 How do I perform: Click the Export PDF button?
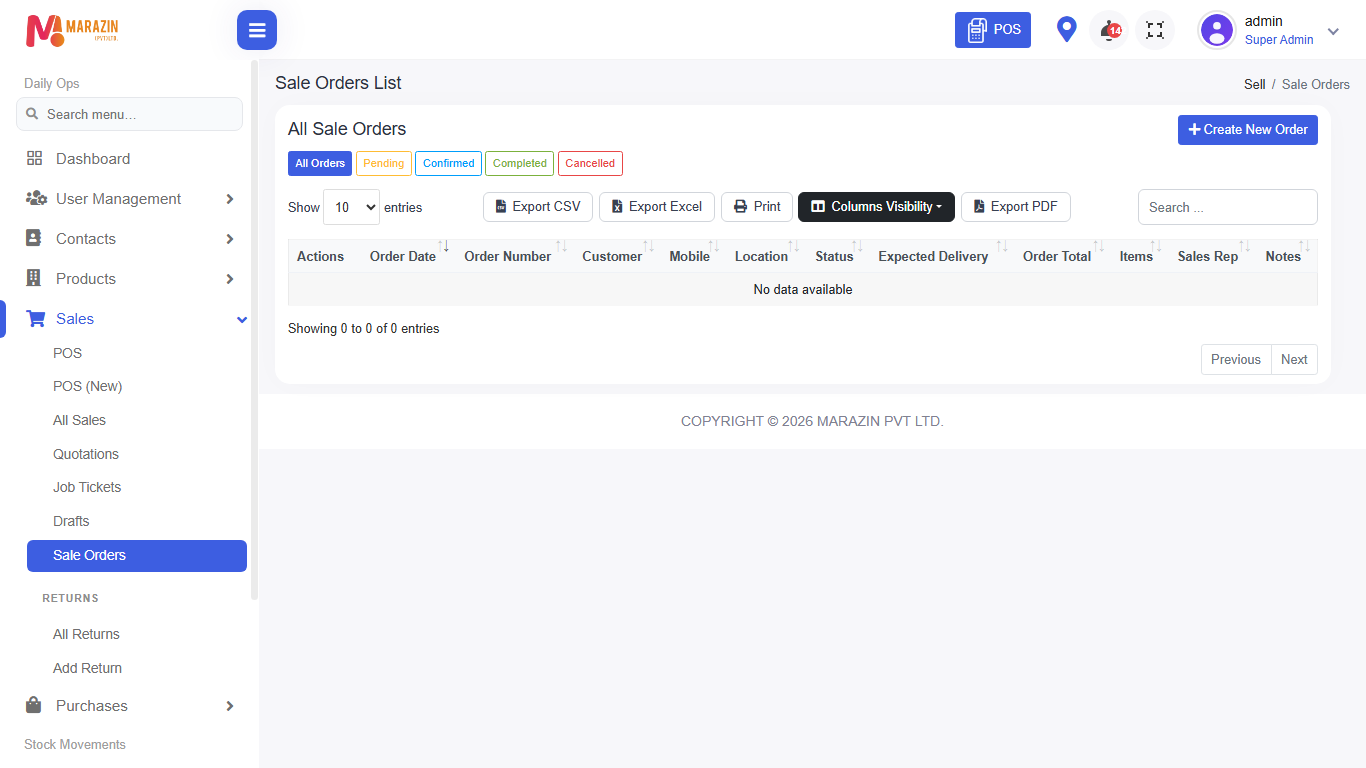[x=1016, y=207]
